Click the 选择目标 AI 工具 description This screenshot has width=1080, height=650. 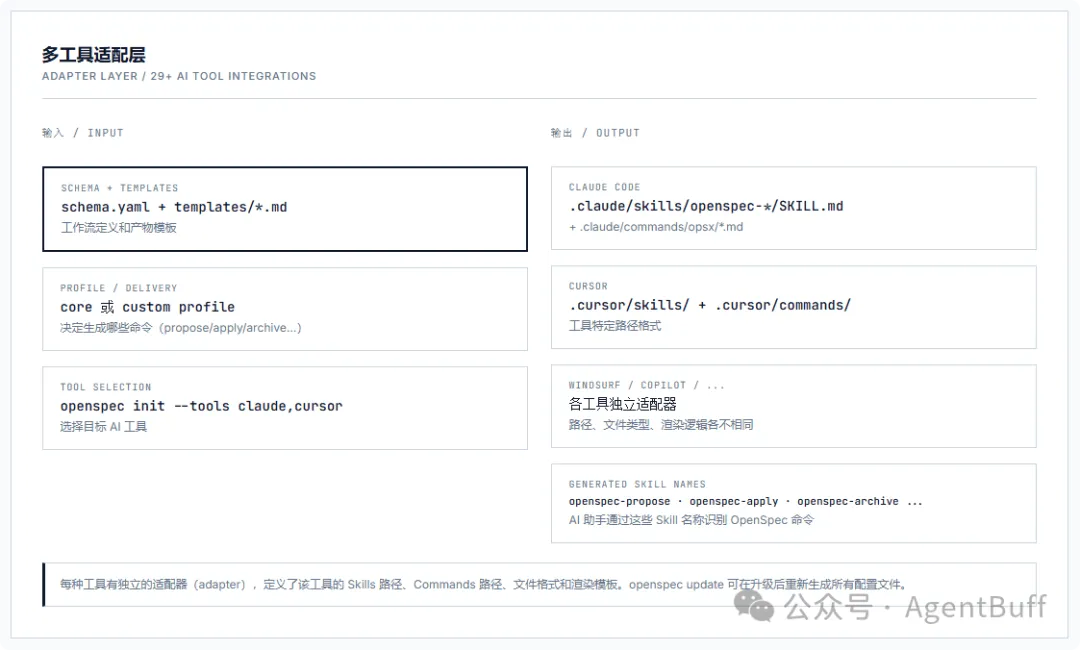[x=103, y=427]
